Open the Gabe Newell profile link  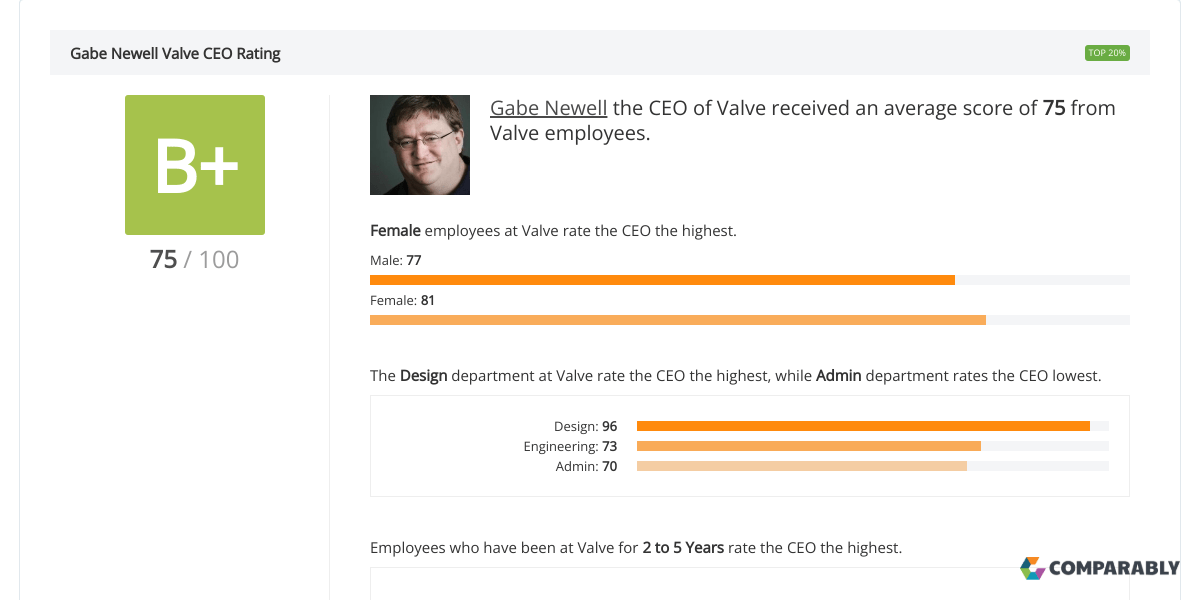(548, 107)
